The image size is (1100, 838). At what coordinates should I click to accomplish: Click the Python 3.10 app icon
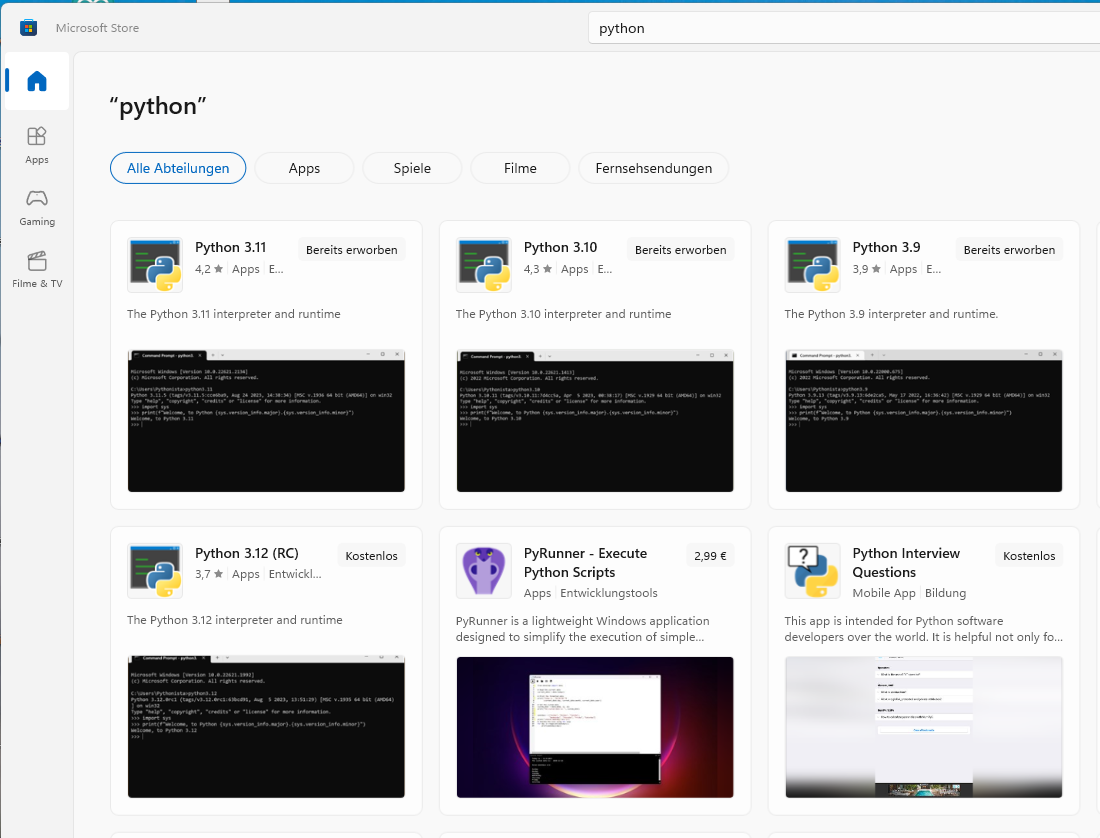[484, 265]
